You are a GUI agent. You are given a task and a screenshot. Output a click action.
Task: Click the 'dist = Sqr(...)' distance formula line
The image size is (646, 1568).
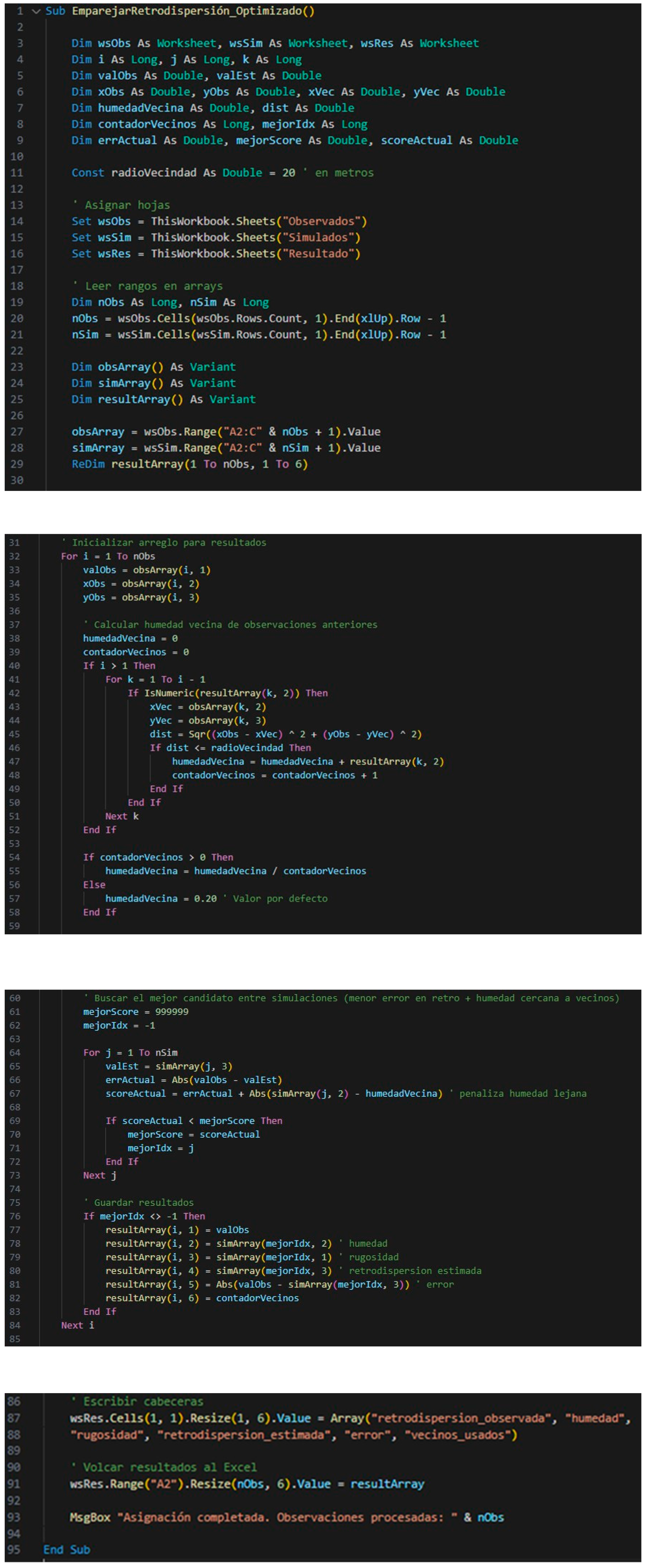(286, 734)
